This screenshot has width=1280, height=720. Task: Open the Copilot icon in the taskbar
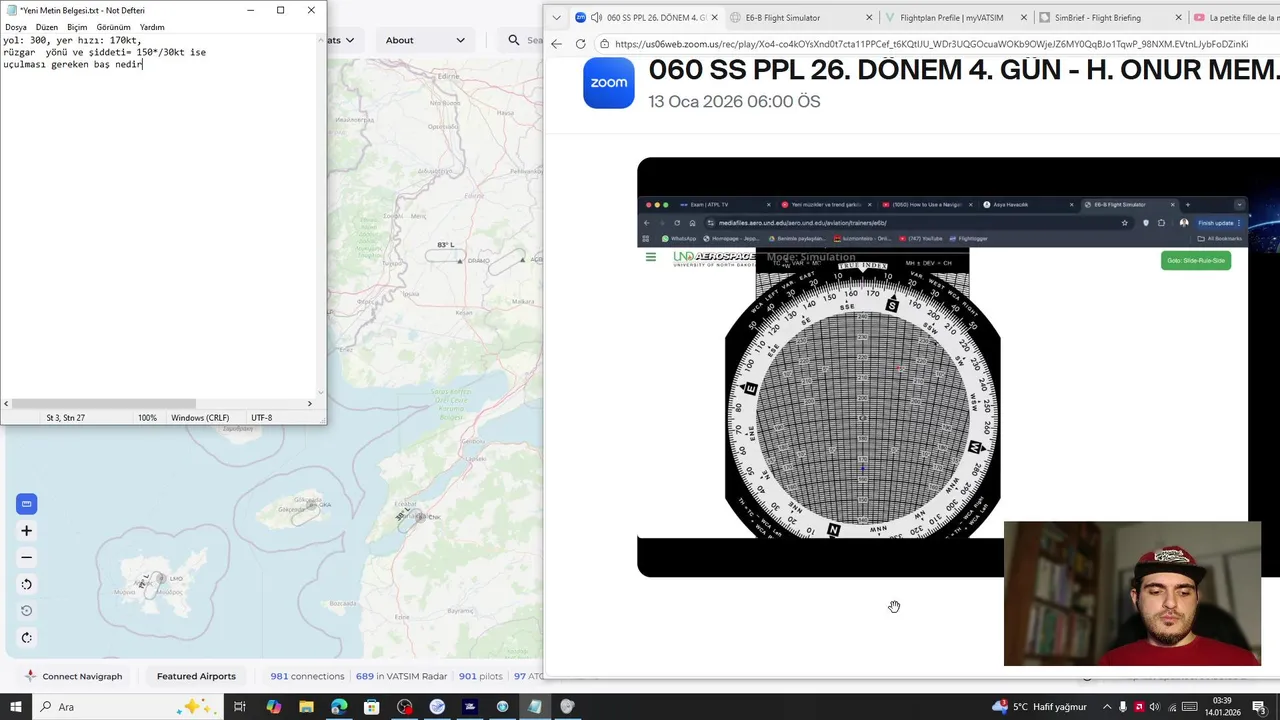click(273, 707)
